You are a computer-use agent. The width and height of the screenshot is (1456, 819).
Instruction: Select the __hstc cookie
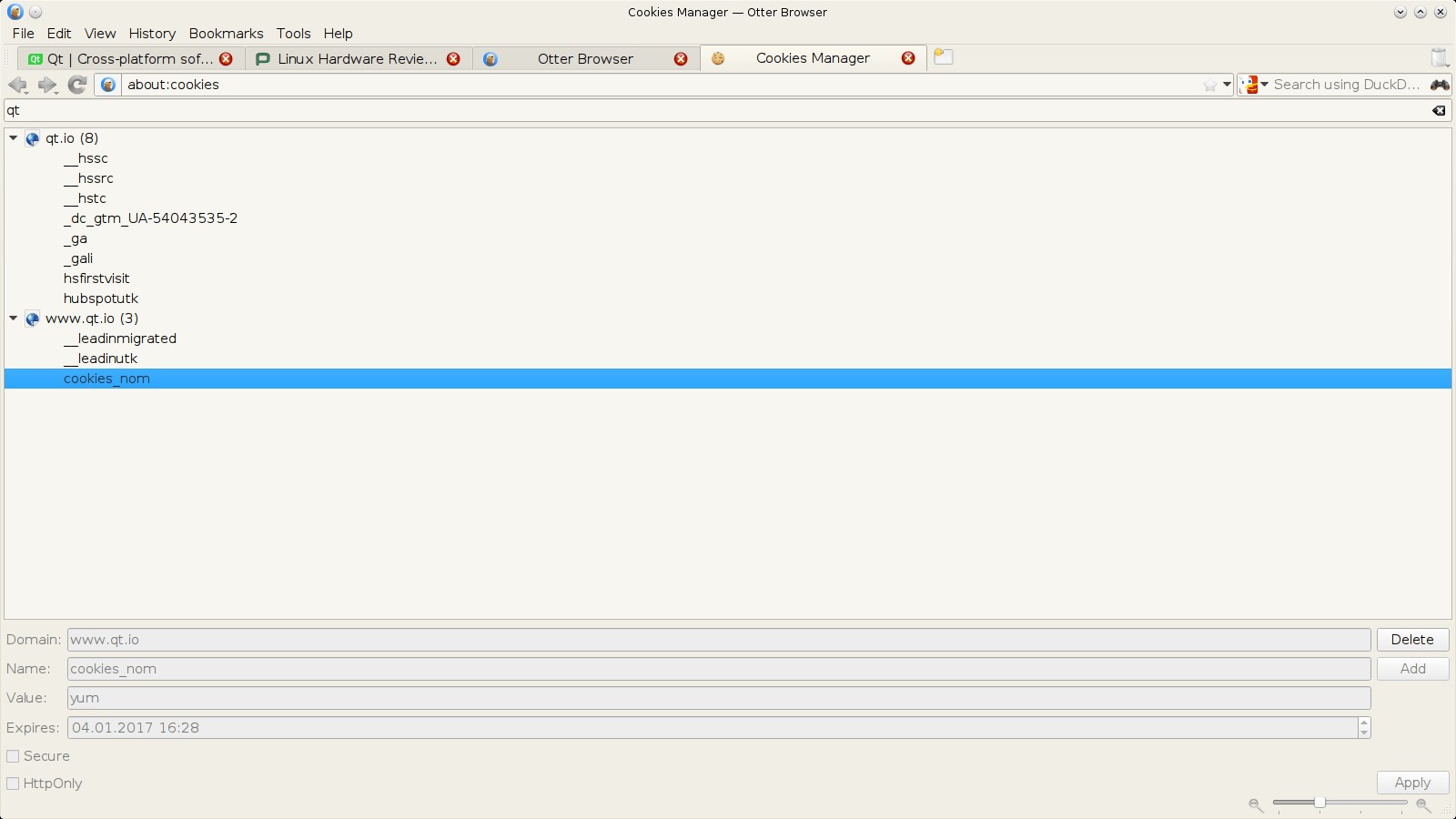[x=85, y=198]
